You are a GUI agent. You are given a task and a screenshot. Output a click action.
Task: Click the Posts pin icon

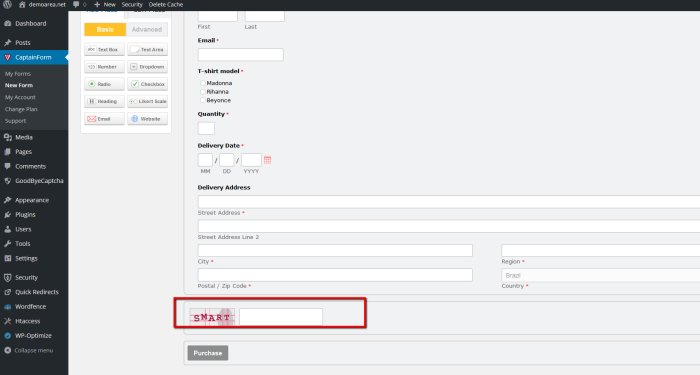click(8, 42)
